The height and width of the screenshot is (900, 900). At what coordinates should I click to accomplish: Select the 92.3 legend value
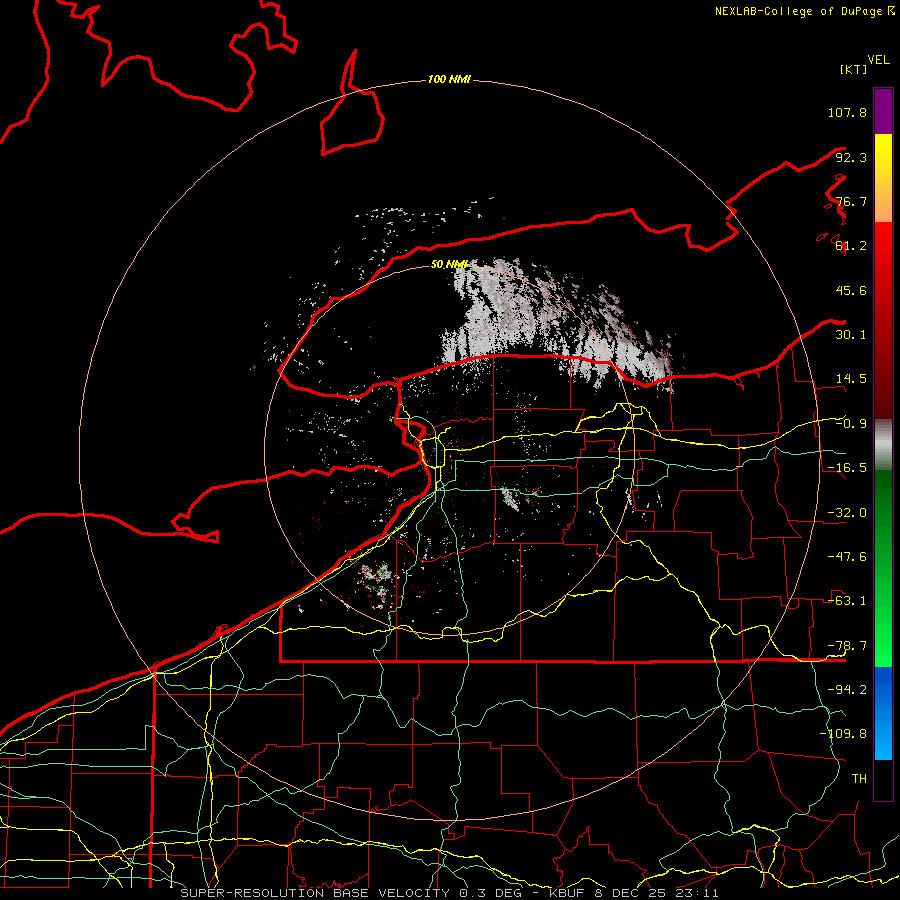(851, 157)
